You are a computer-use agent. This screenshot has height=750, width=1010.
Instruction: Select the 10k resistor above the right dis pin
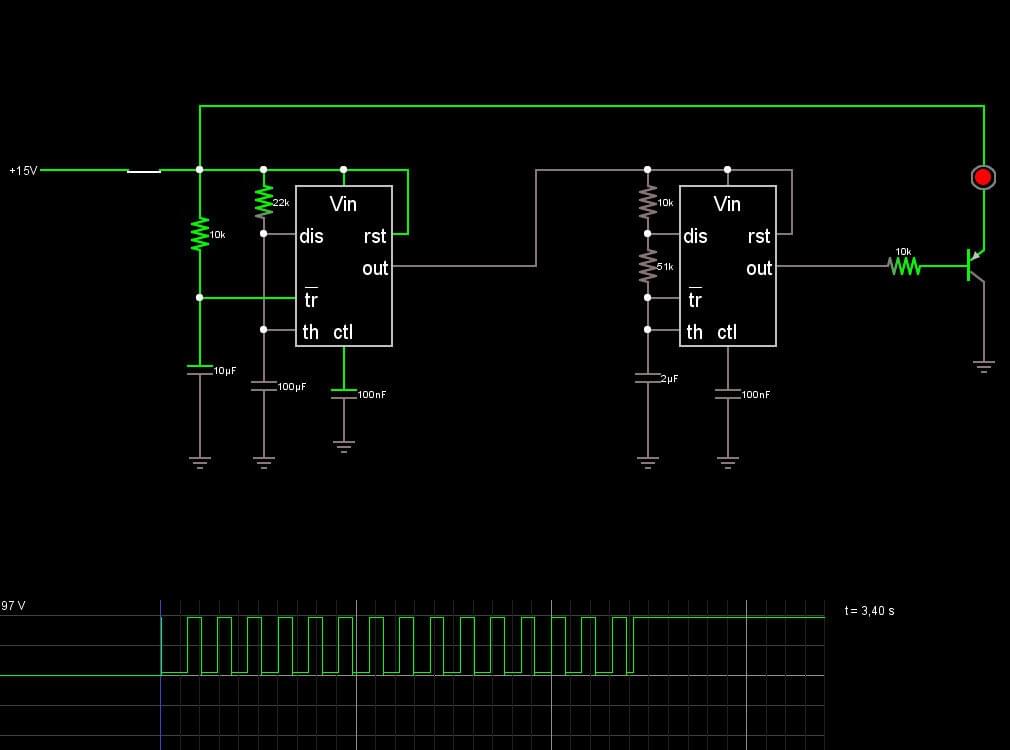click(x=648, y=202)
